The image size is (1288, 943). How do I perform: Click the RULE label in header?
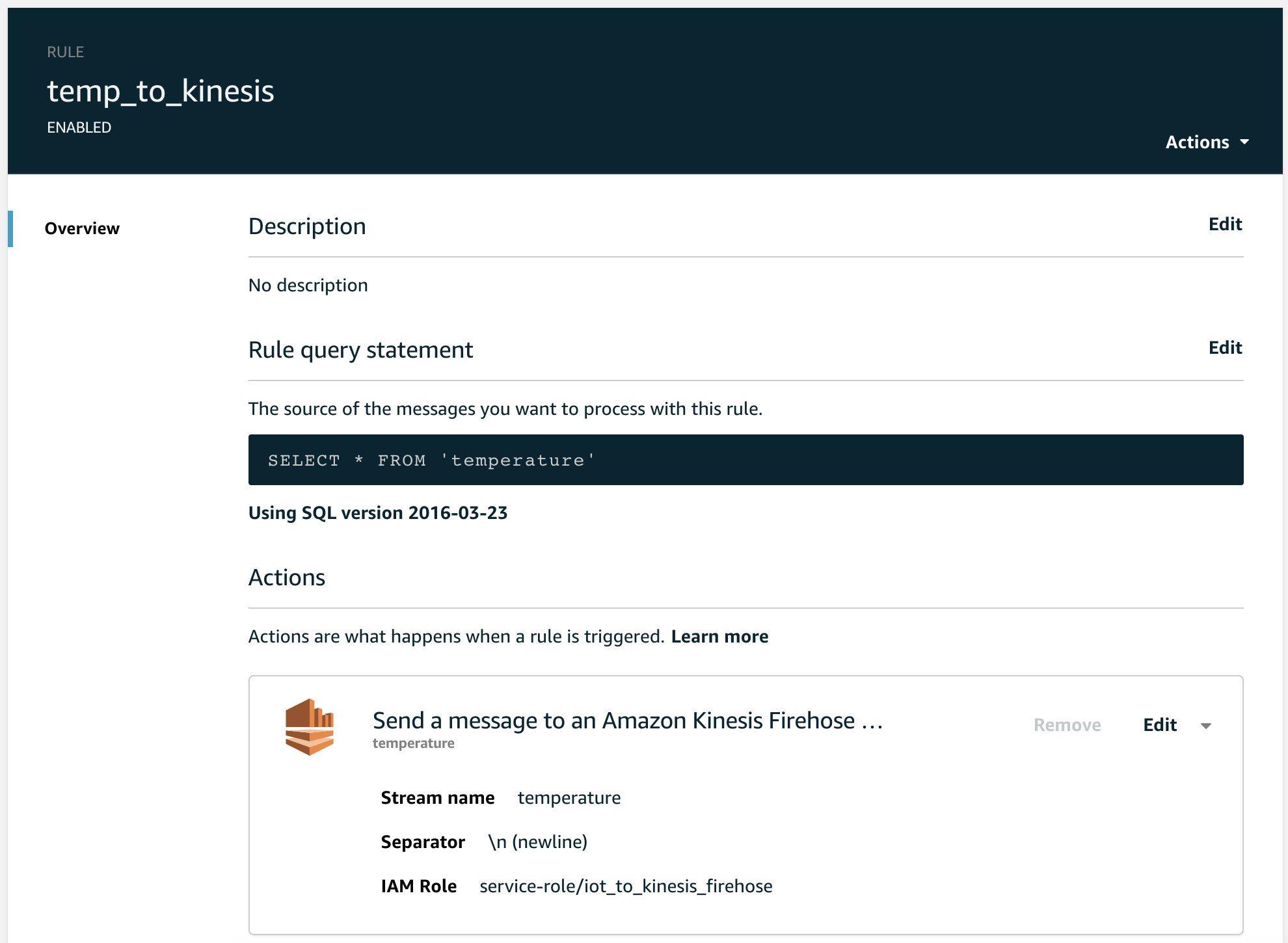pyautogui.click(x=65, y=52)
